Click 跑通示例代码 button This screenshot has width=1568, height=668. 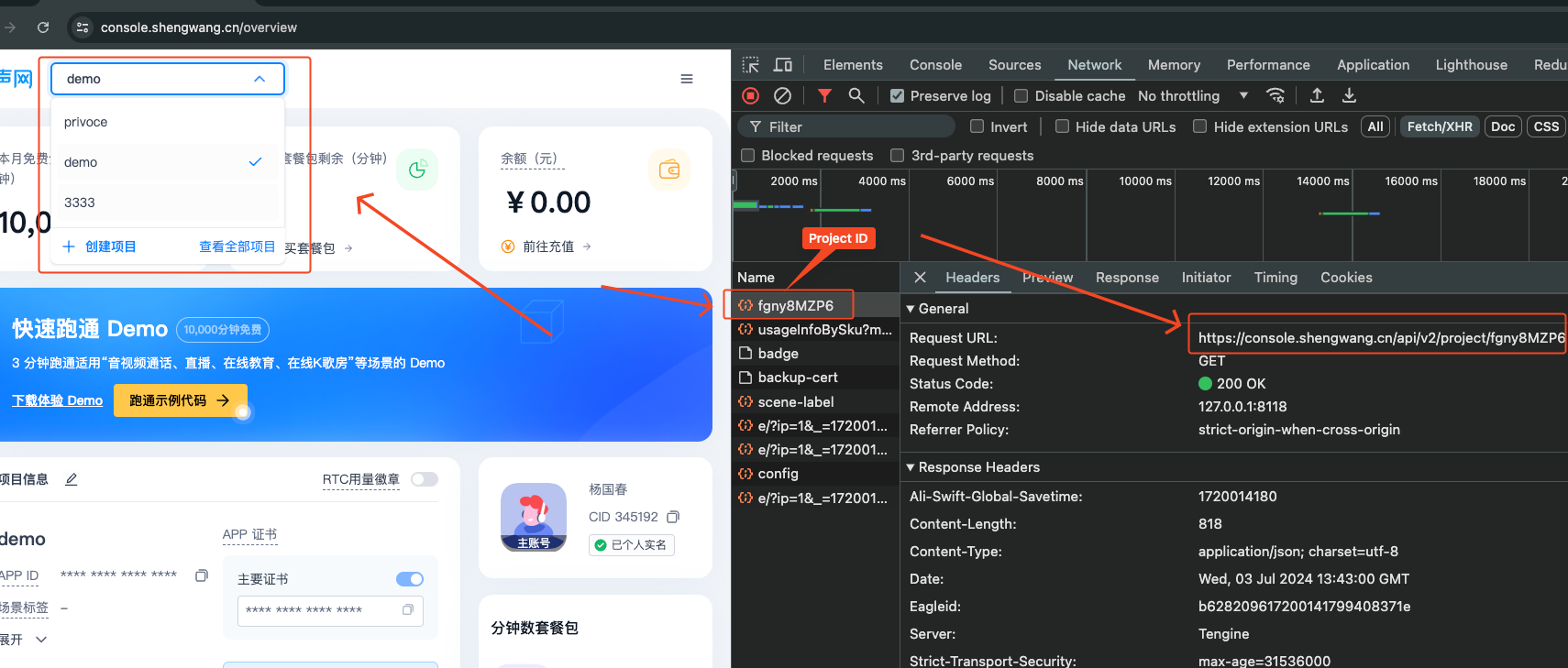pyautogui.click(x=181, y=400)
